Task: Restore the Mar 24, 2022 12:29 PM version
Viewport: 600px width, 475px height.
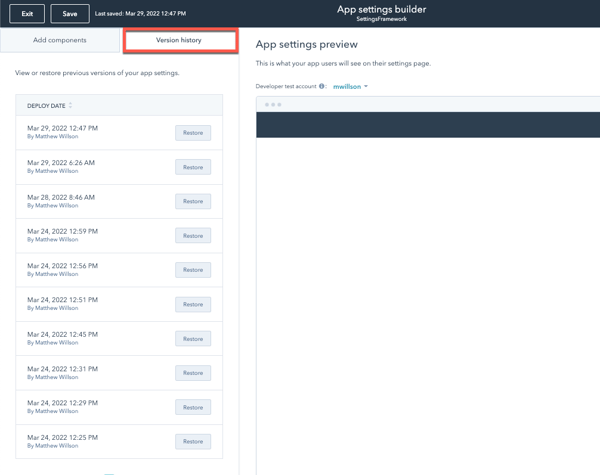Action: [x=193, y=407]
